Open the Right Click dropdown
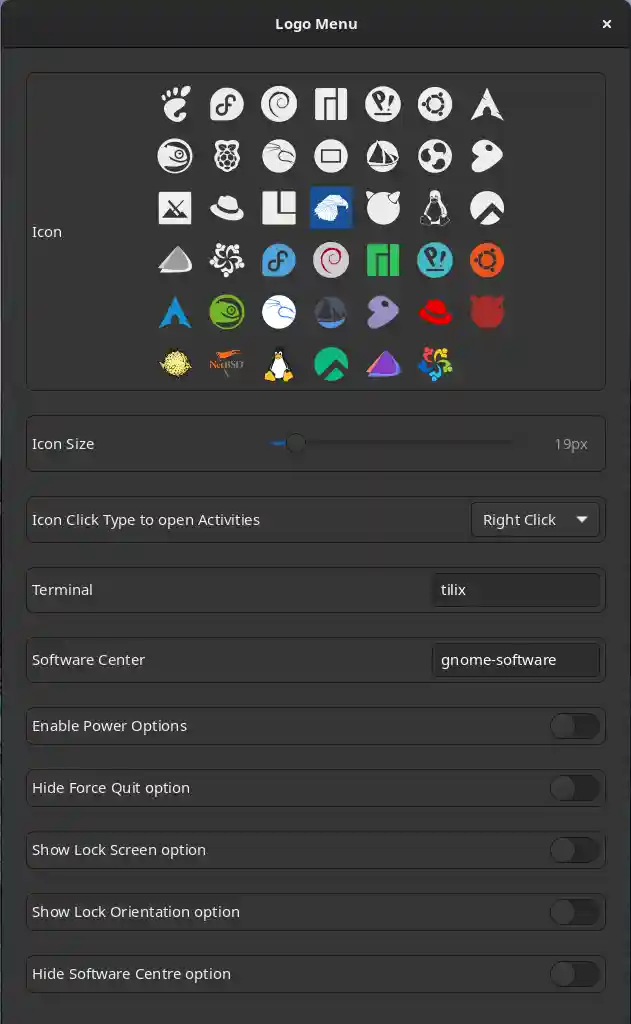The image size is (631, 1024). [535, 520]
